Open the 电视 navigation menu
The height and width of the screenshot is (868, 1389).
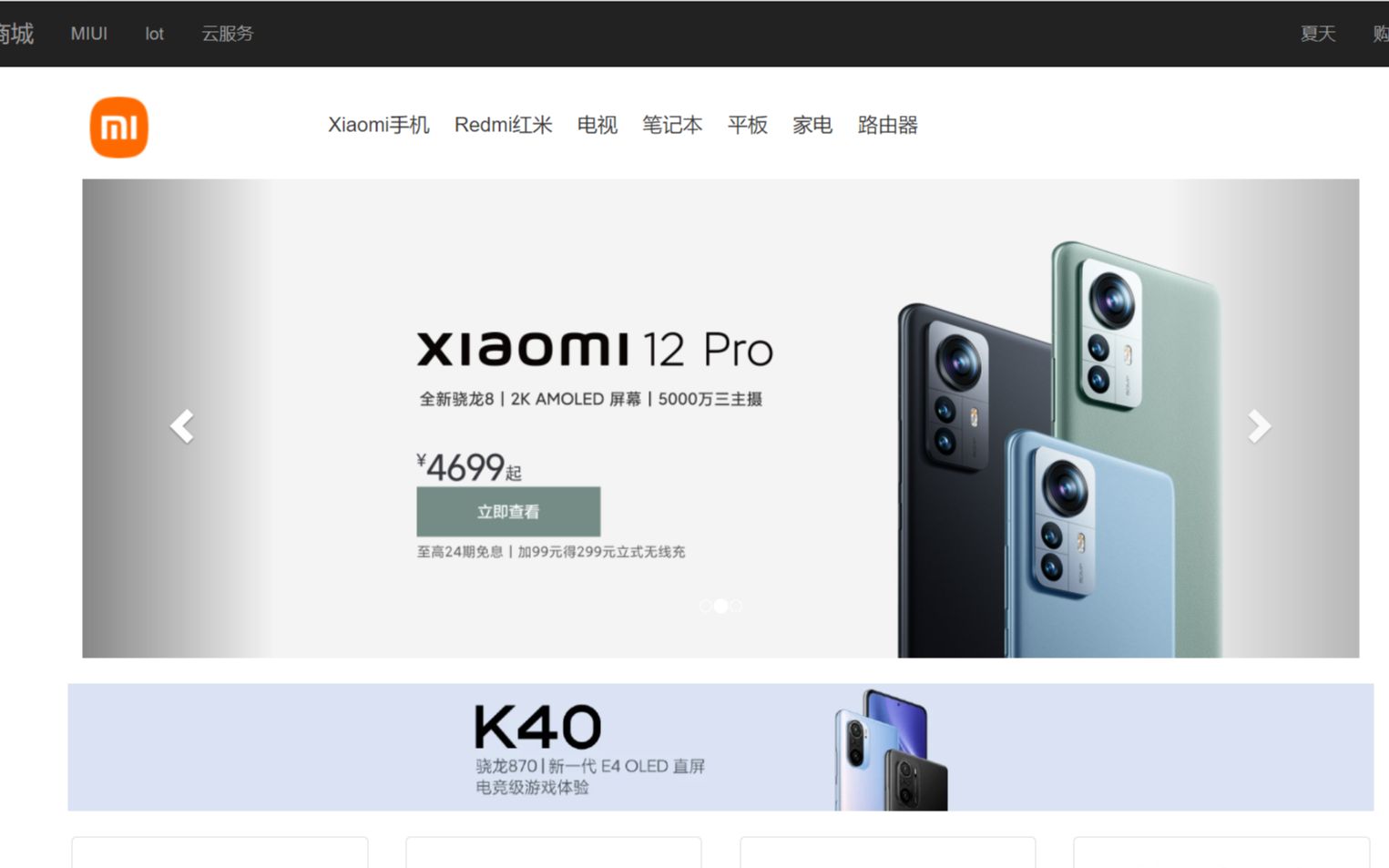point(597,125)
